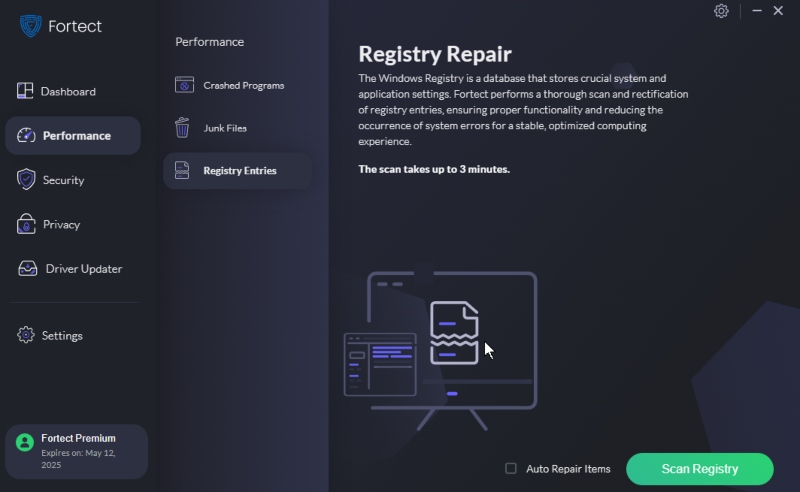Screen dimensions: 800x492
Task: Click the Performance gauge icon
Action: pos(26,135)
